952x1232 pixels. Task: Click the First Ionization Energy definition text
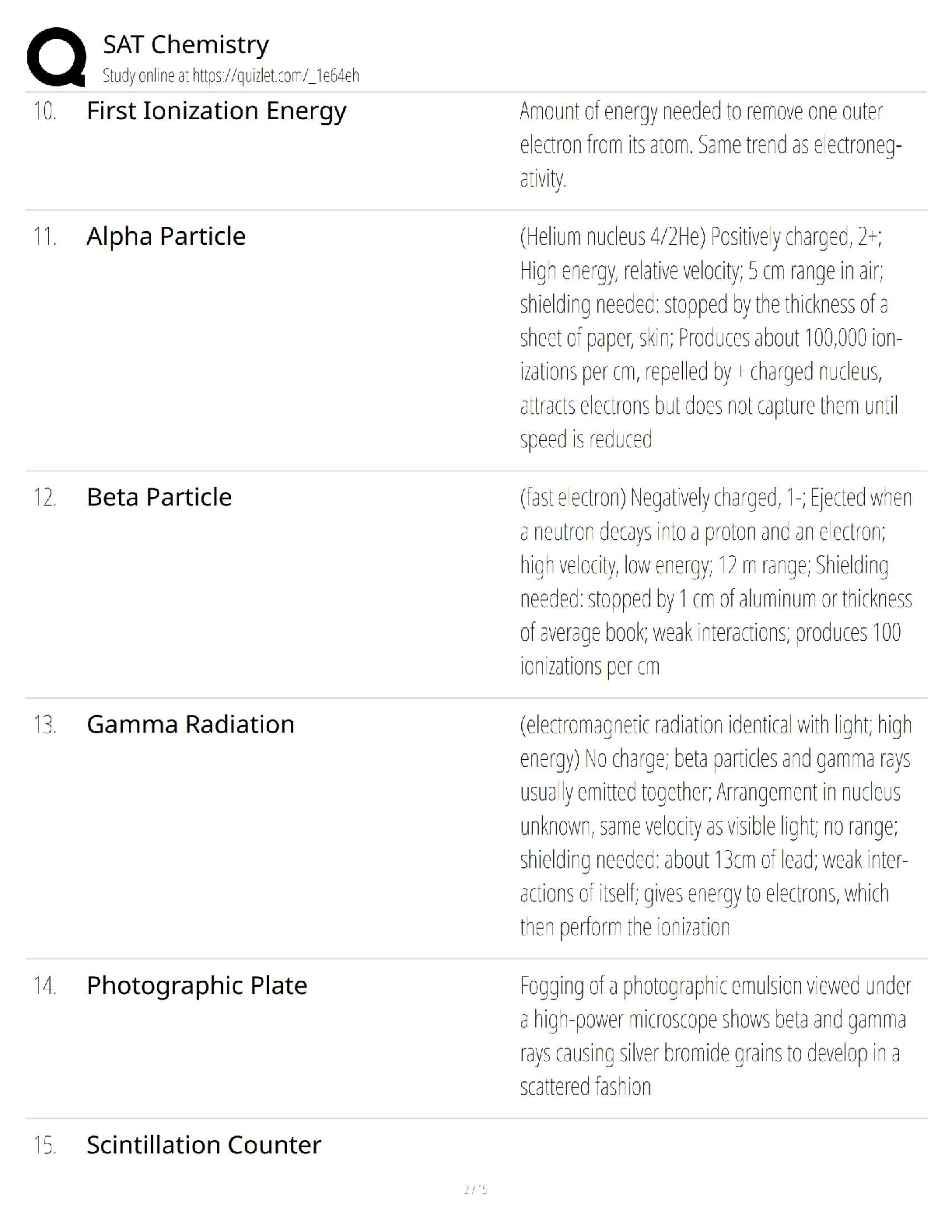711,145
